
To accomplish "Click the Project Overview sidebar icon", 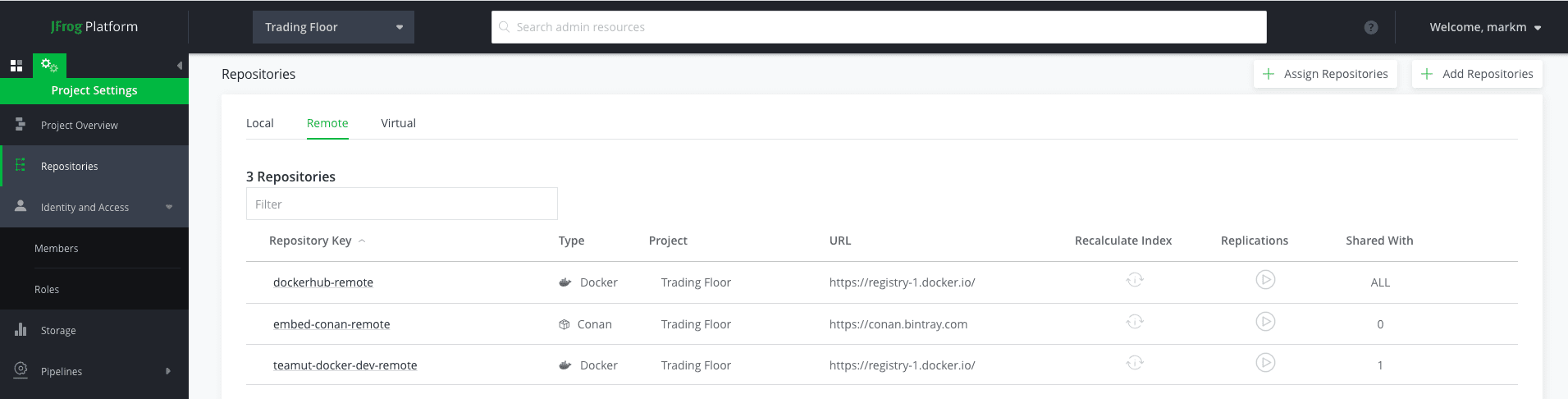I will [21, 124].
